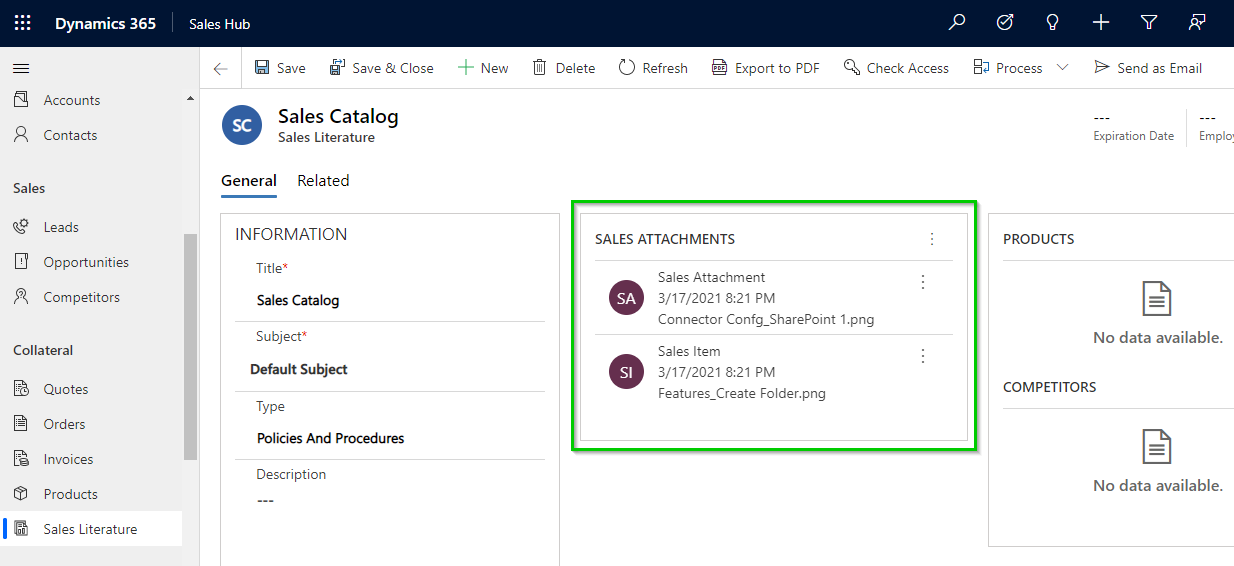The height and width of the screenshot is (566, 1234).
Task: Delete the Sales Catalog record
Action: pyautogui.click(x=563, y=68)
